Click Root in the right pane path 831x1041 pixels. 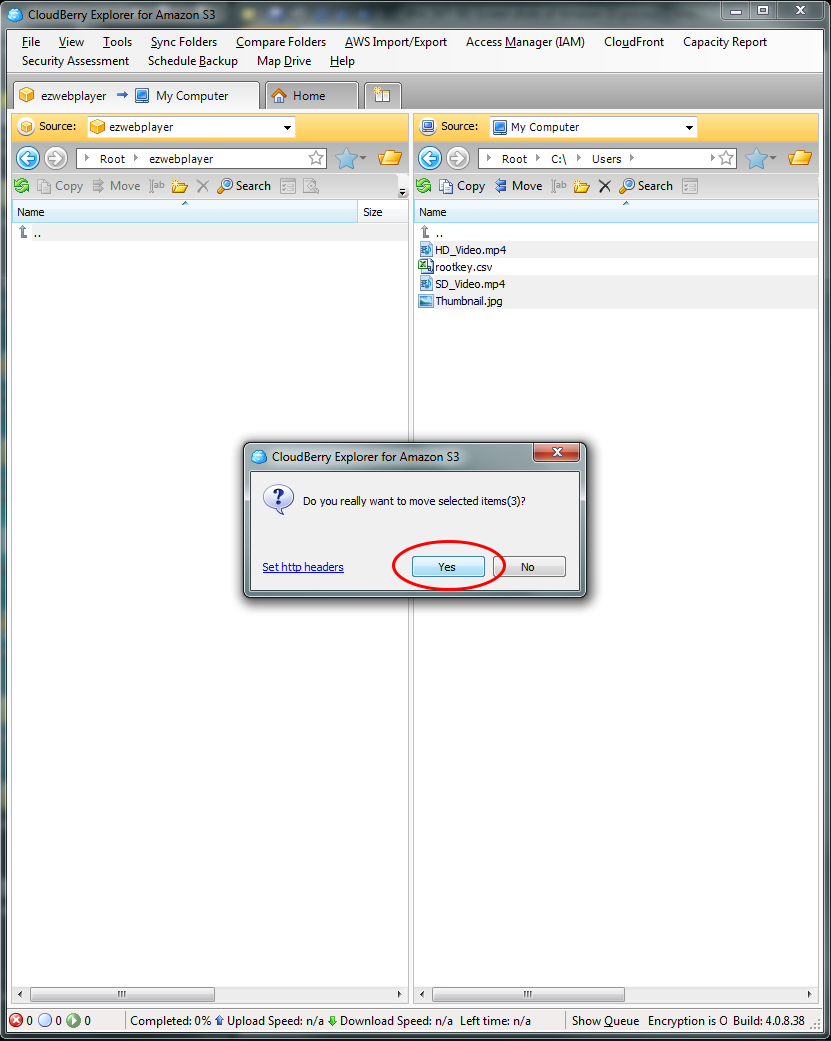tap(514, 159)
